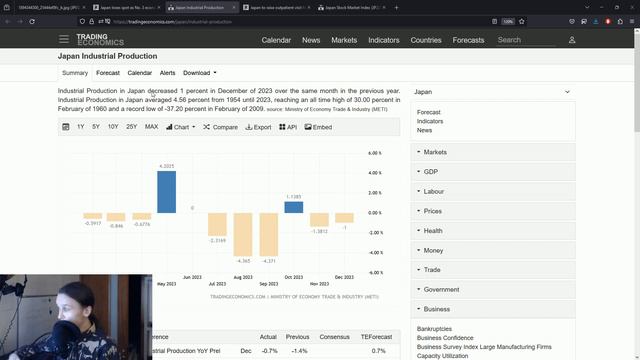The image size is (640, 360).
Task: Bookmark this page with the star icon
Action: 522,21
